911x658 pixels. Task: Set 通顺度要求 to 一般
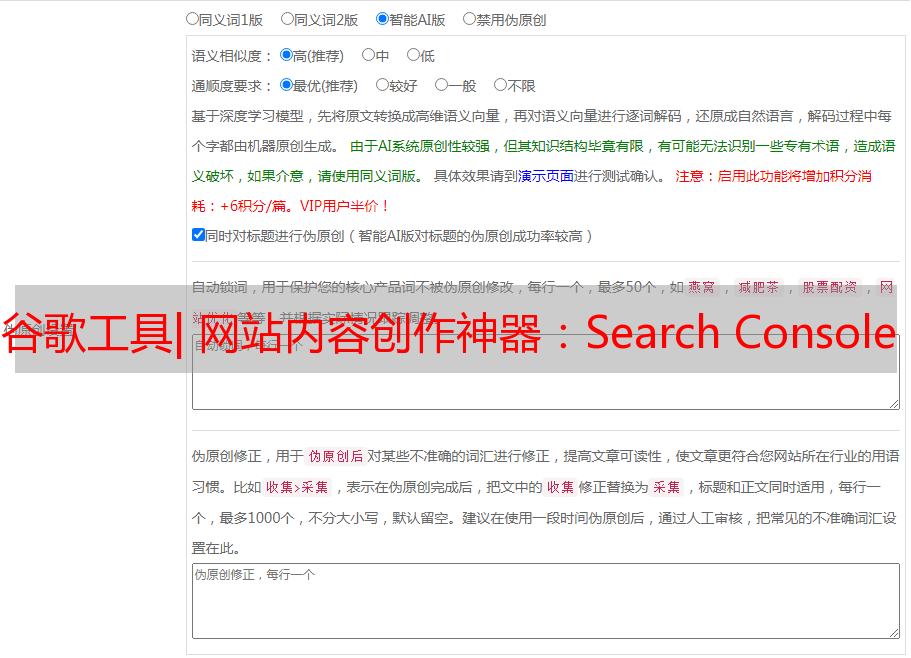point(442,85)
